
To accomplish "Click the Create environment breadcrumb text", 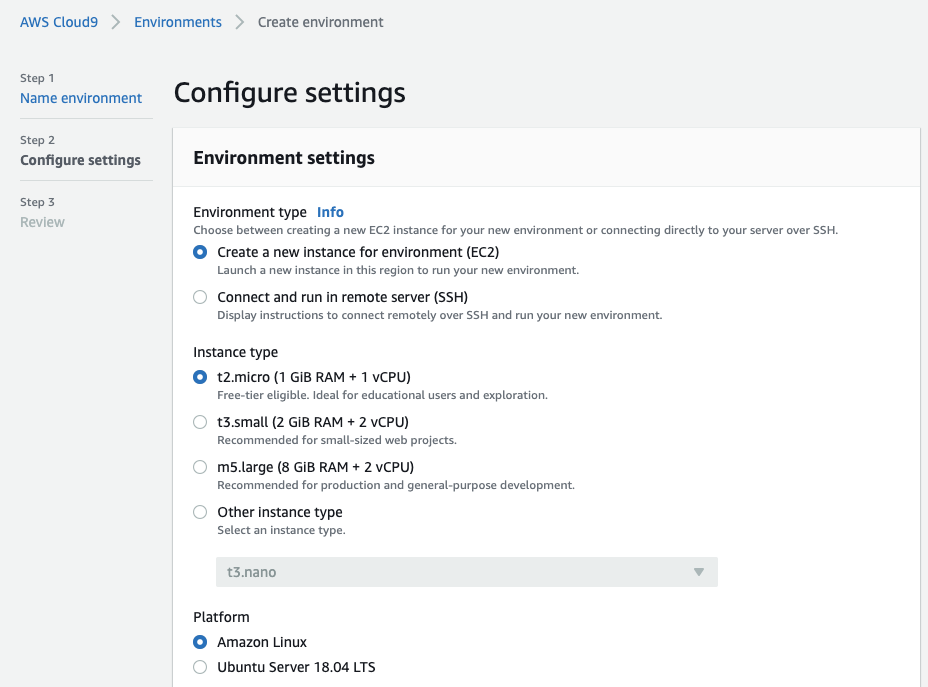I will (320, 22).
